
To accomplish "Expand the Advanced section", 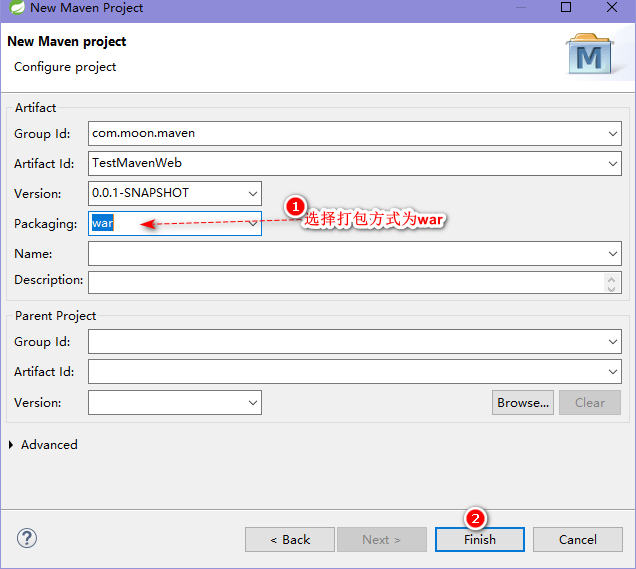I will click(11, 445).
